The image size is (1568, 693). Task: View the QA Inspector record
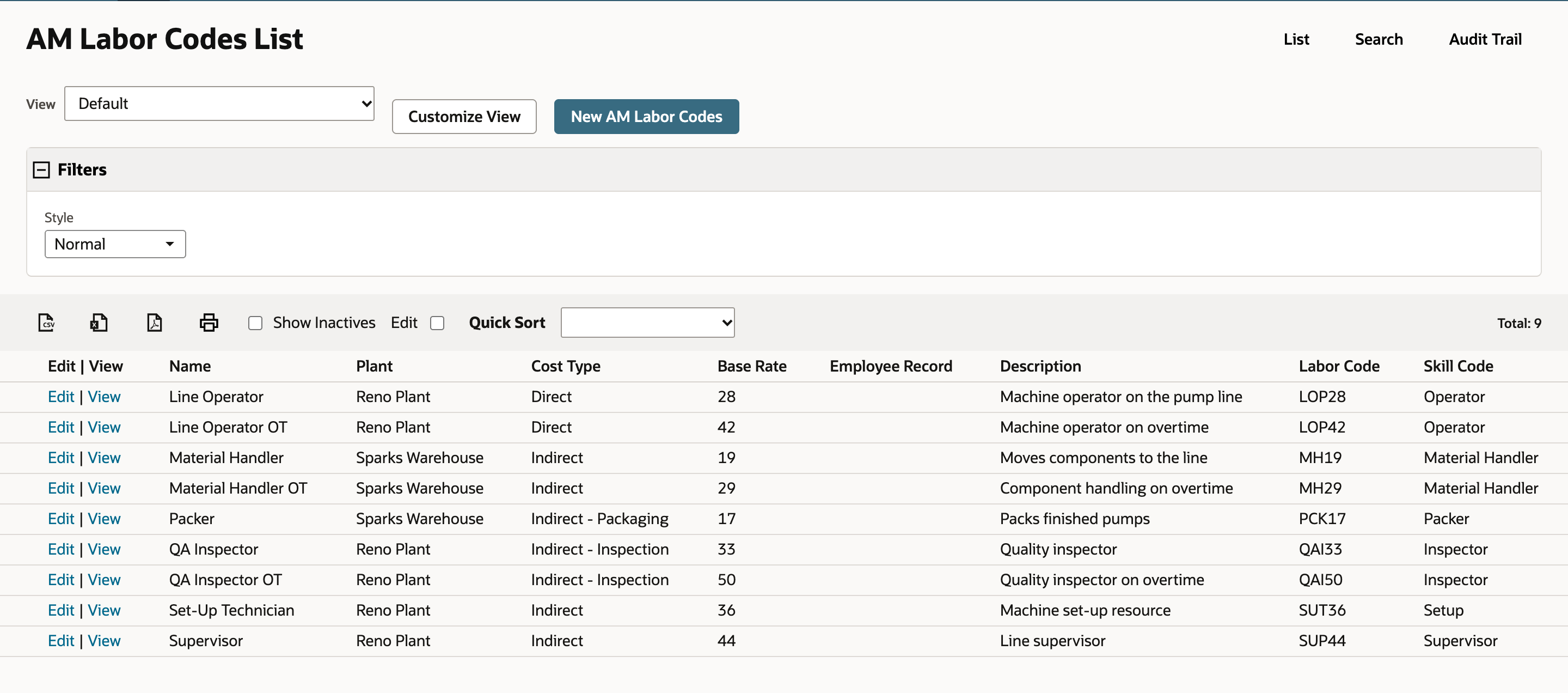point(104,549)
